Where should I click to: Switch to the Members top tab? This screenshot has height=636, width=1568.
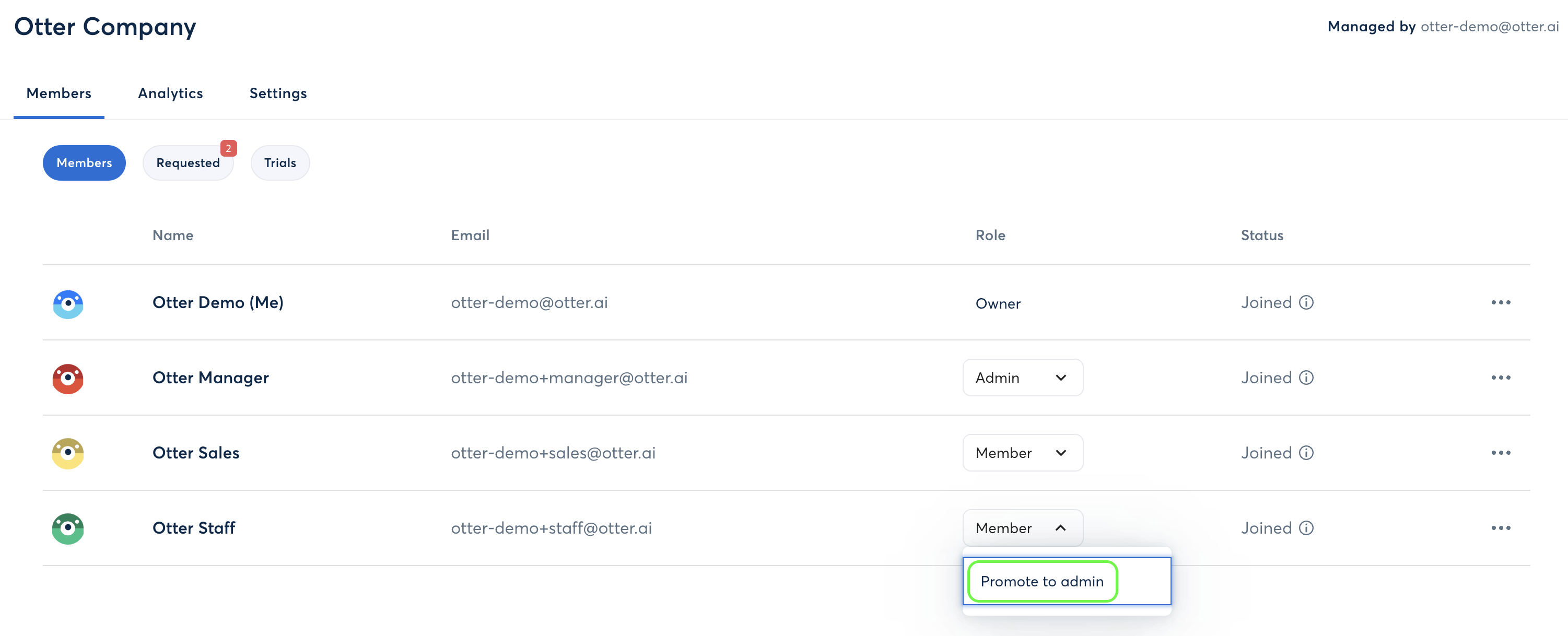point(59,93)
